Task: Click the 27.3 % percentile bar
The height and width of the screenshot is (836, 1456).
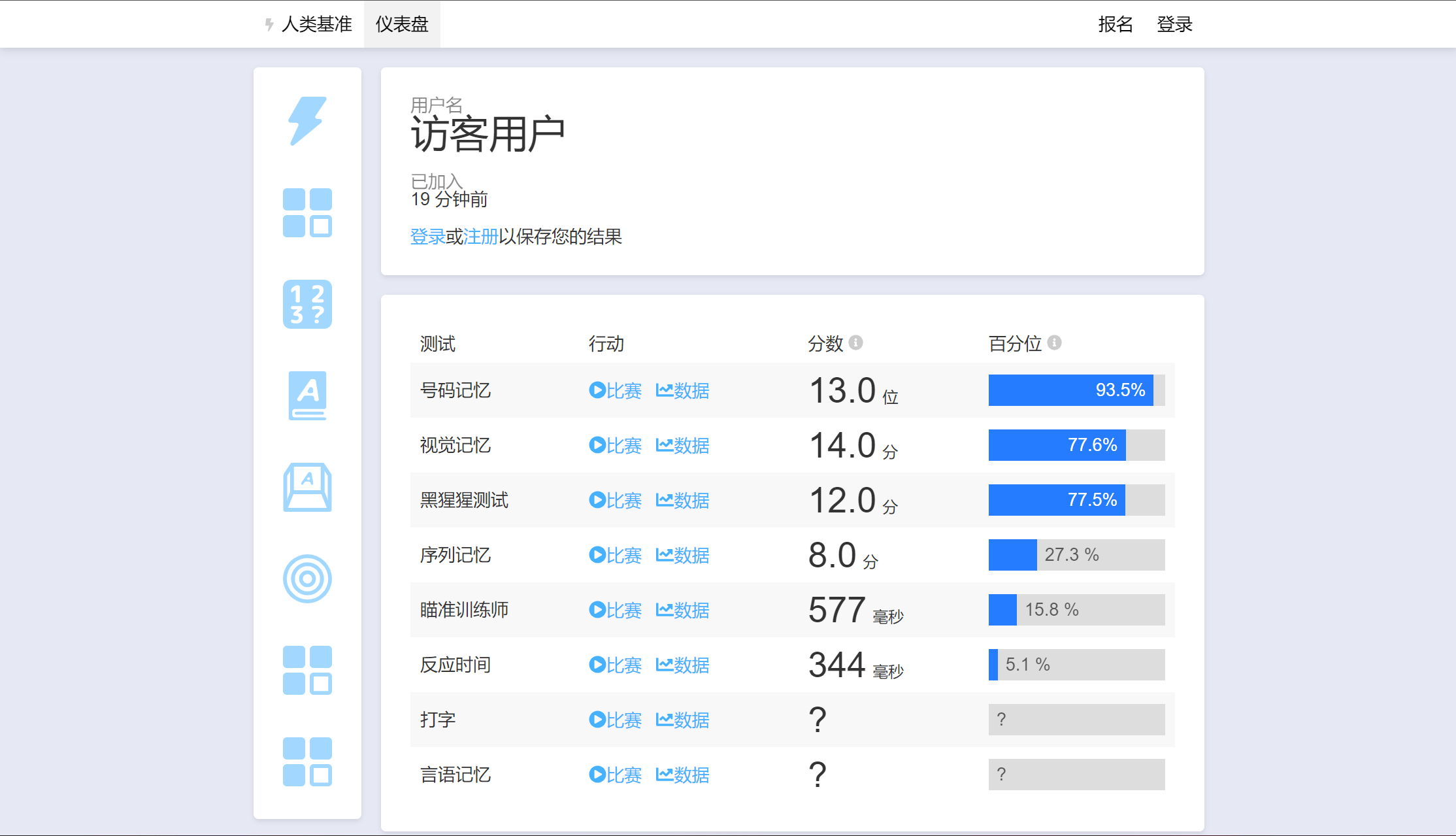Action: pyautogui.click(x=1076, y=555)
